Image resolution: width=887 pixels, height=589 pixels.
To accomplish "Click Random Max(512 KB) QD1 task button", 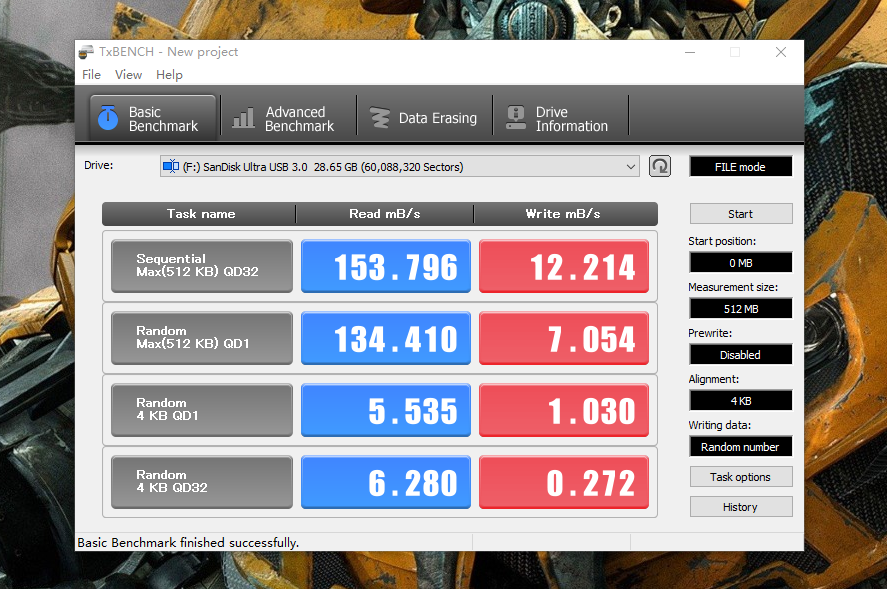I will 202,337.
